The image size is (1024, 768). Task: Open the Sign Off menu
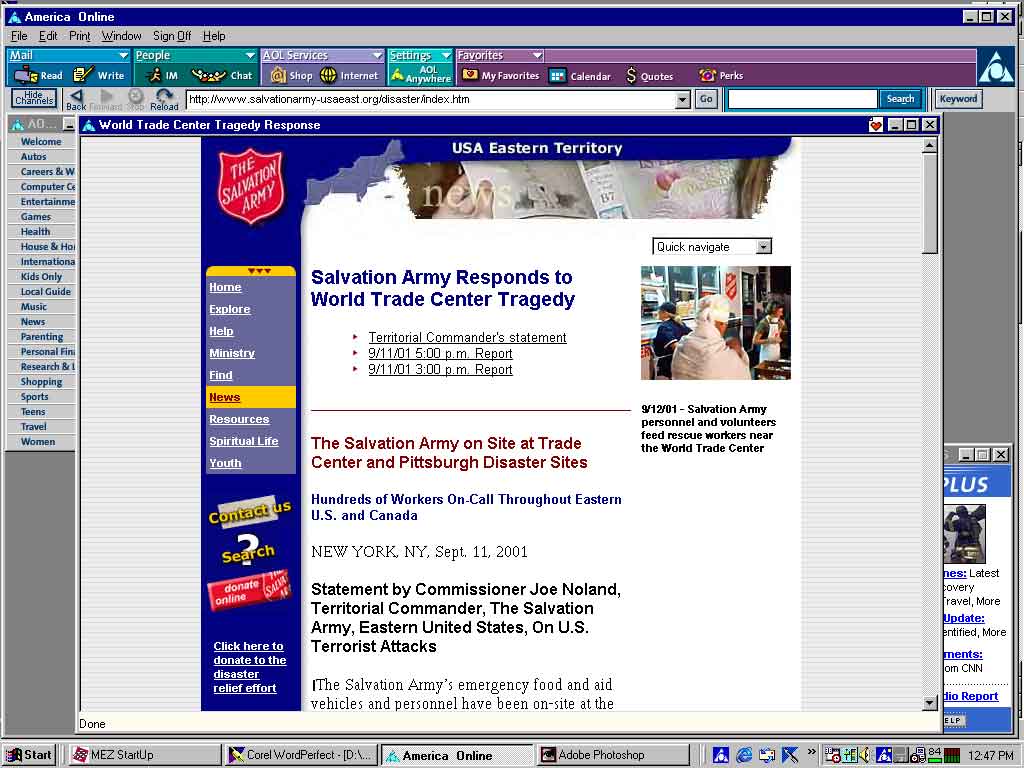pyautogui.click(x=172, y=36)
